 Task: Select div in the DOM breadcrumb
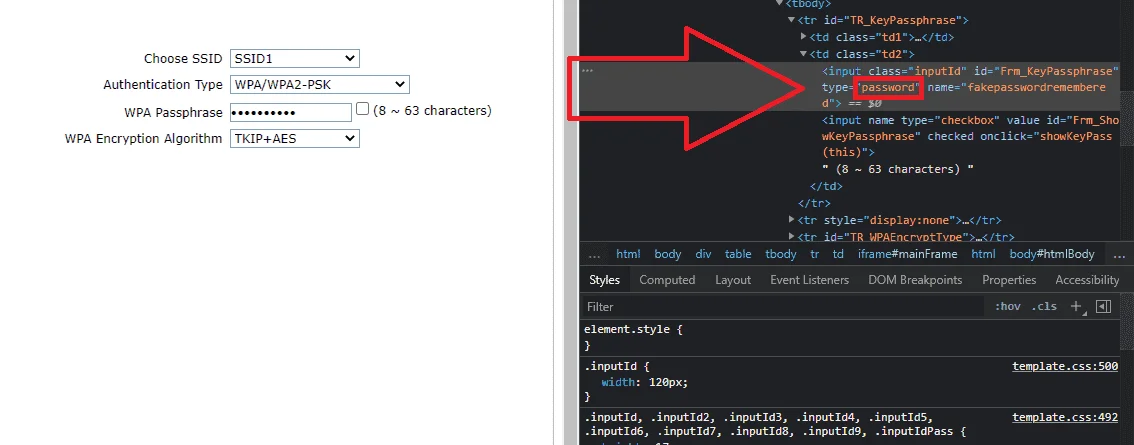(703, 255)
